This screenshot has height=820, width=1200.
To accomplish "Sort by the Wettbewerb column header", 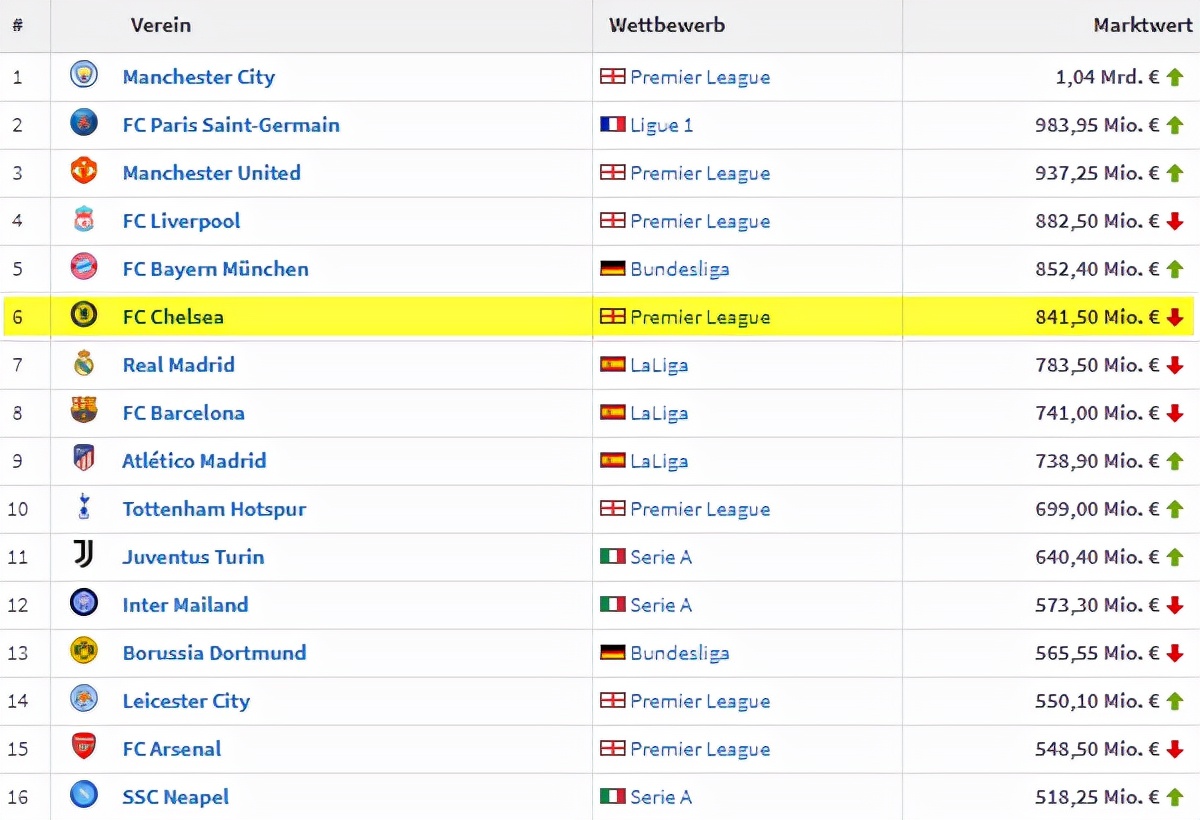I will [666, 25].
